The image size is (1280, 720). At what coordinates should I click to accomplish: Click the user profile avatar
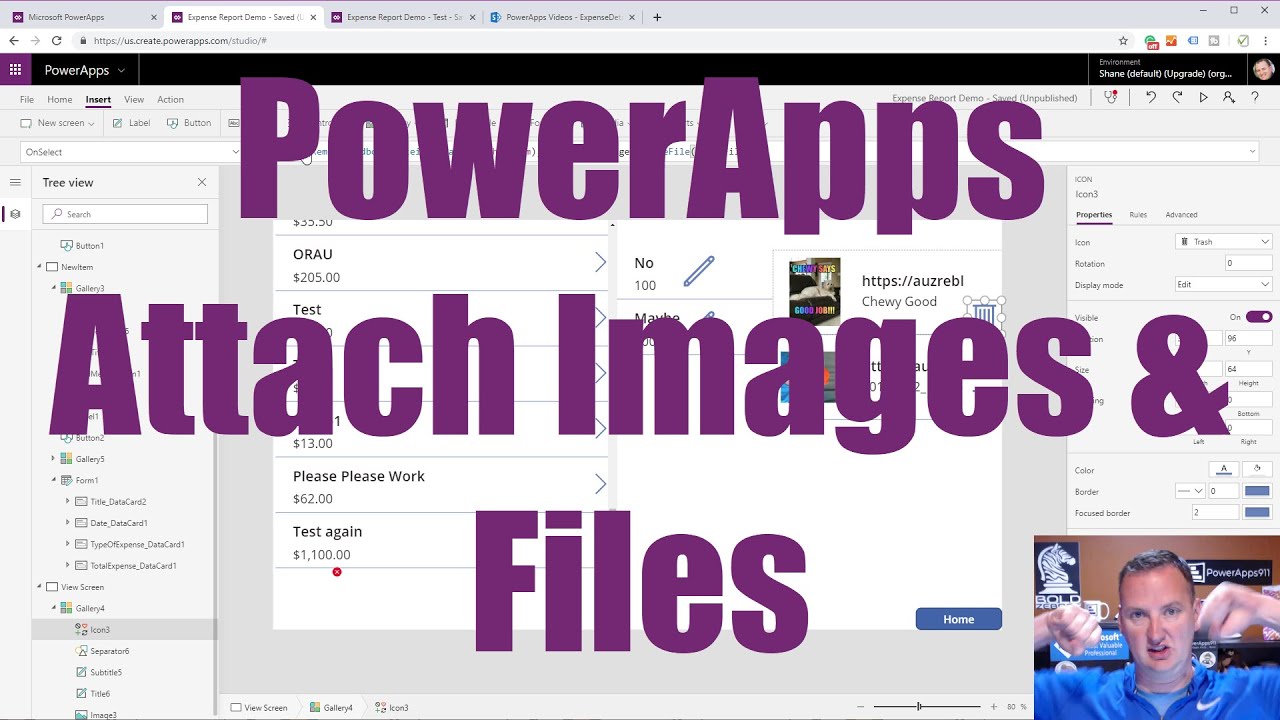(1263, 69)
